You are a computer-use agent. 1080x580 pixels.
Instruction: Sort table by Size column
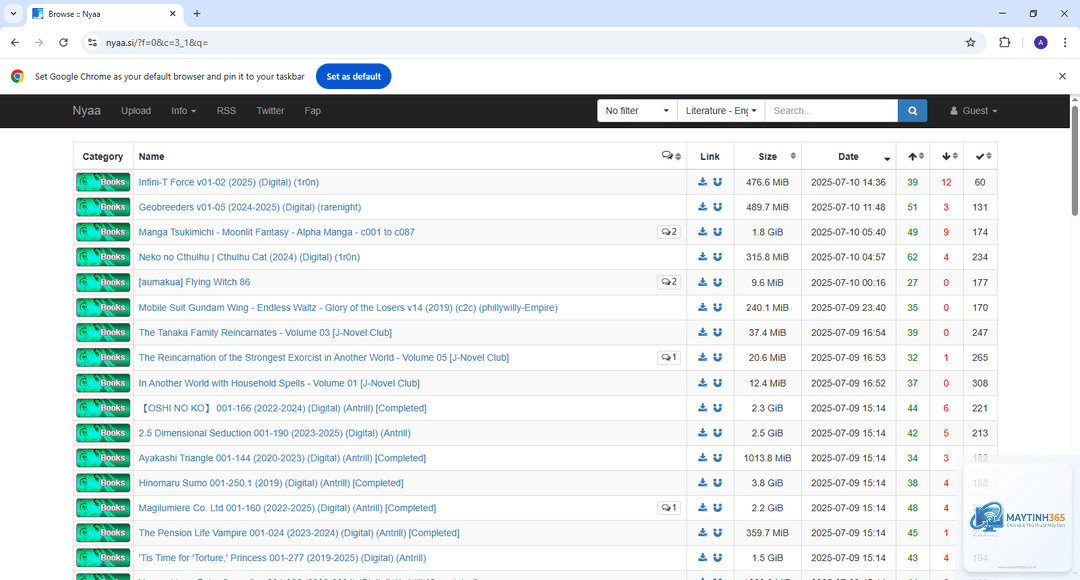pos(768,156)
